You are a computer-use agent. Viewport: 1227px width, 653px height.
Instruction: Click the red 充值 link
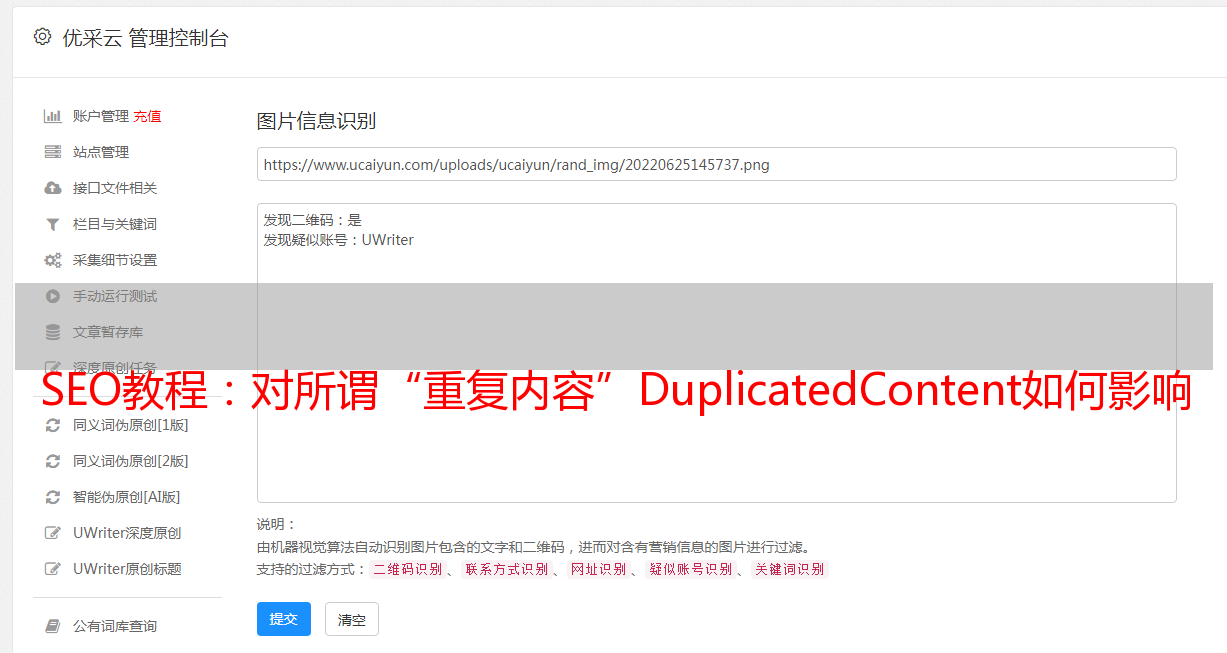point(147,116)
